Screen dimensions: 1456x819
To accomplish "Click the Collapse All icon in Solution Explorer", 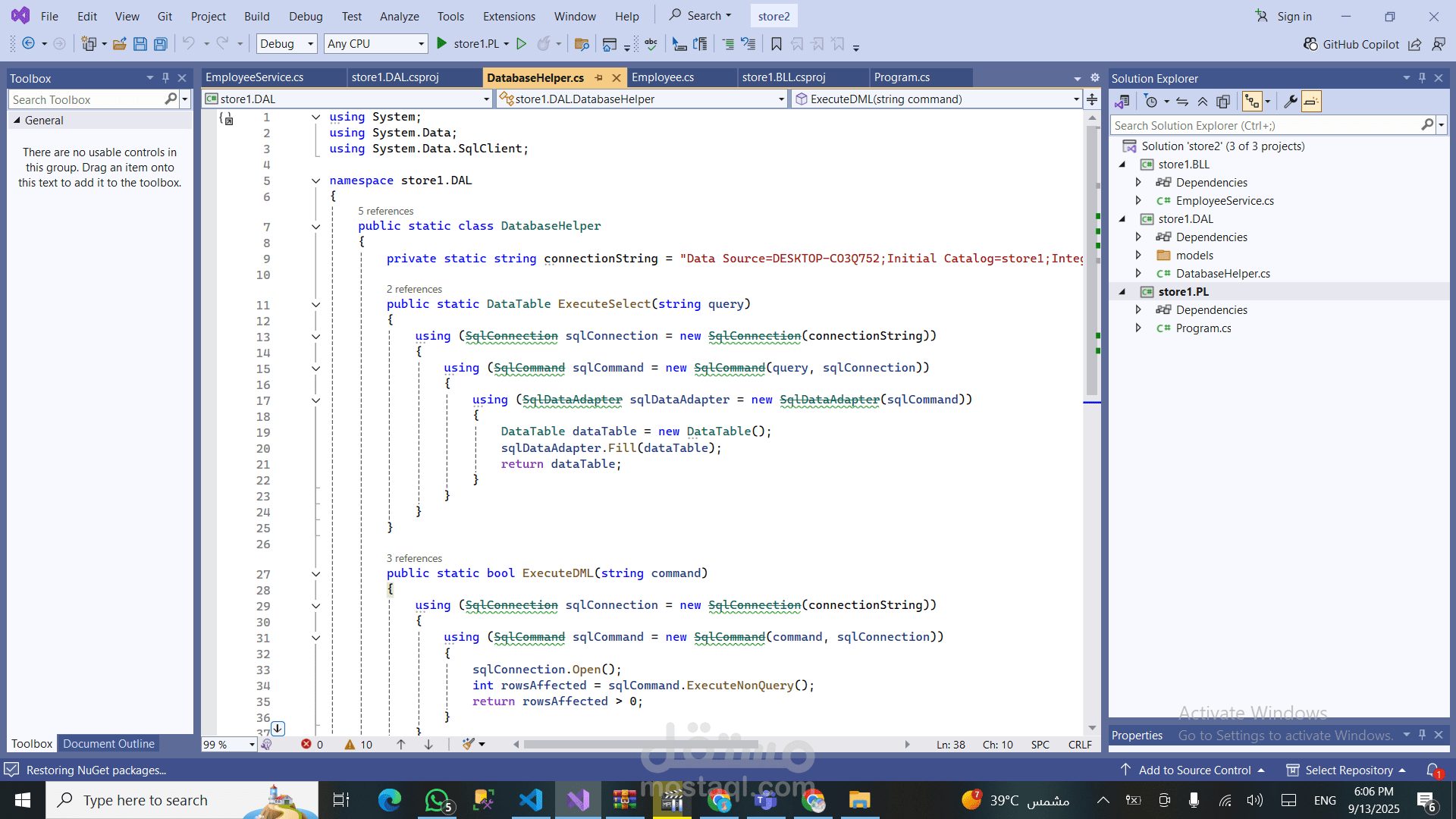I will [x=1203, y=102].
